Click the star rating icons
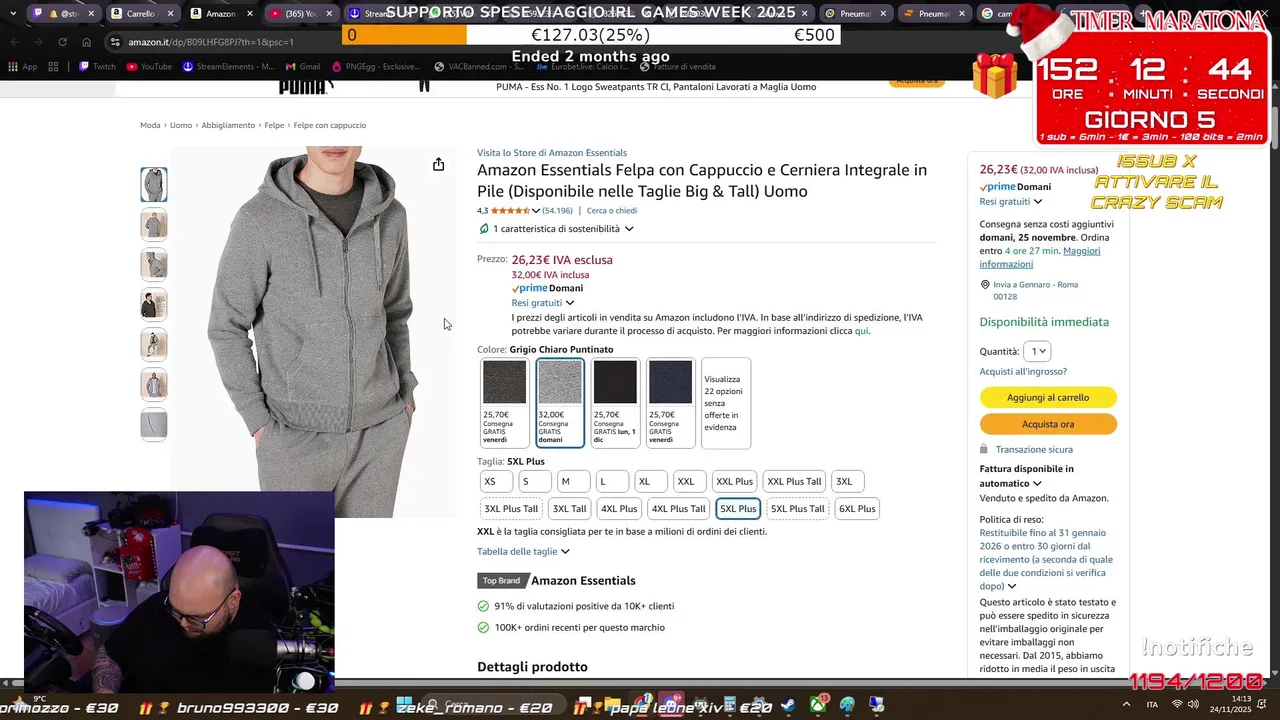 [510, 211]
